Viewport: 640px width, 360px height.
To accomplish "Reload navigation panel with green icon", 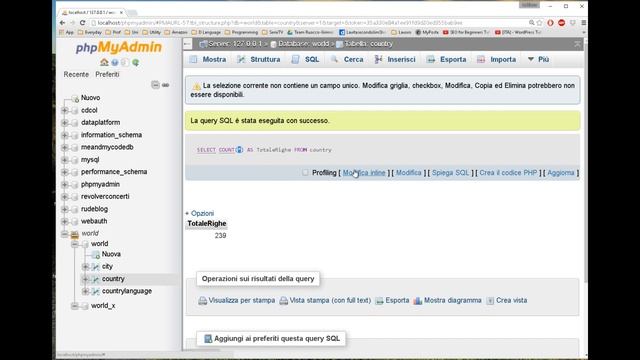I will pos(136,62).
